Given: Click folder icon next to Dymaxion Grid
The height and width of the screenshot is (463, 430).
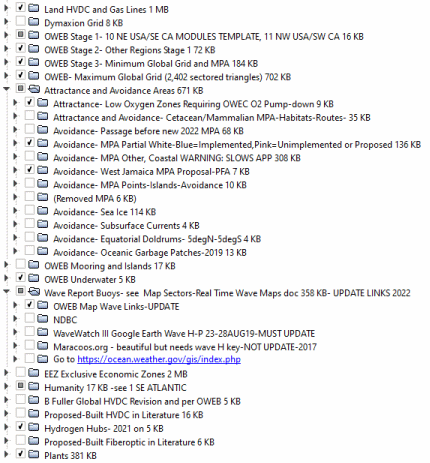Looking at the screenshot, I should [33, 21].
